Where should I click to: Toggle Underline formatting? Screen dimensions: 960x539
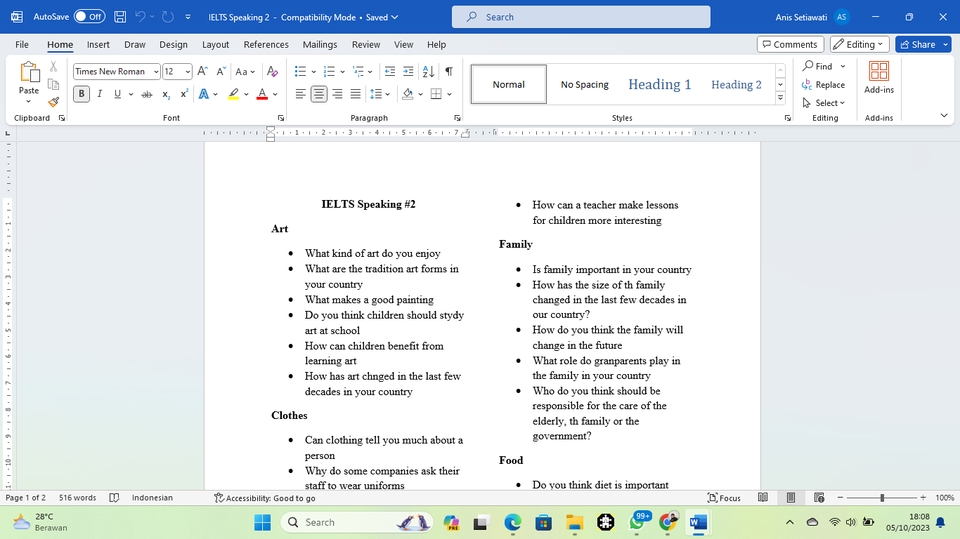click(117, 94)
